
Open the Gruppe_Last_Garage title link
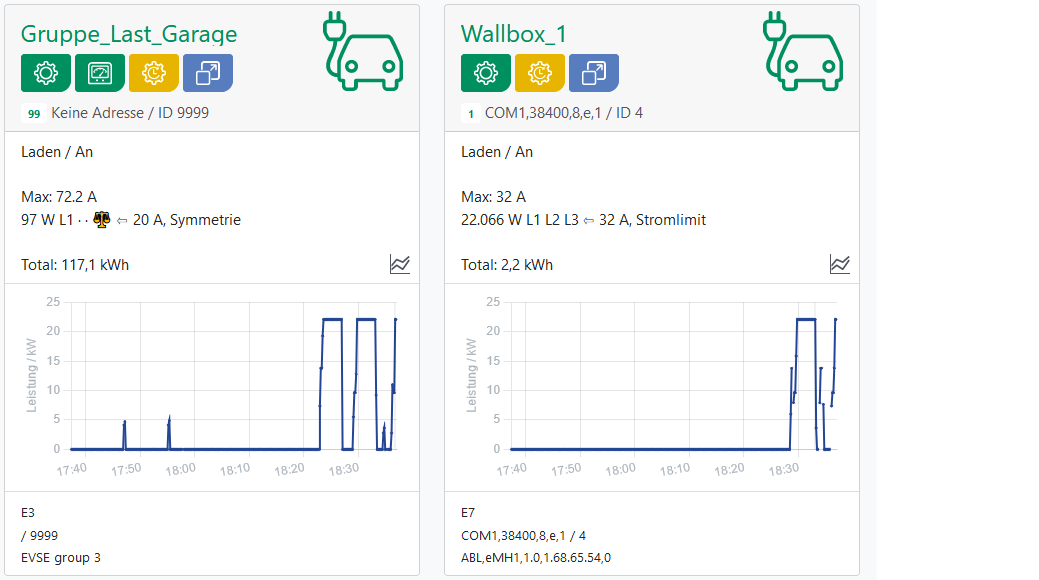coord(129,34)
